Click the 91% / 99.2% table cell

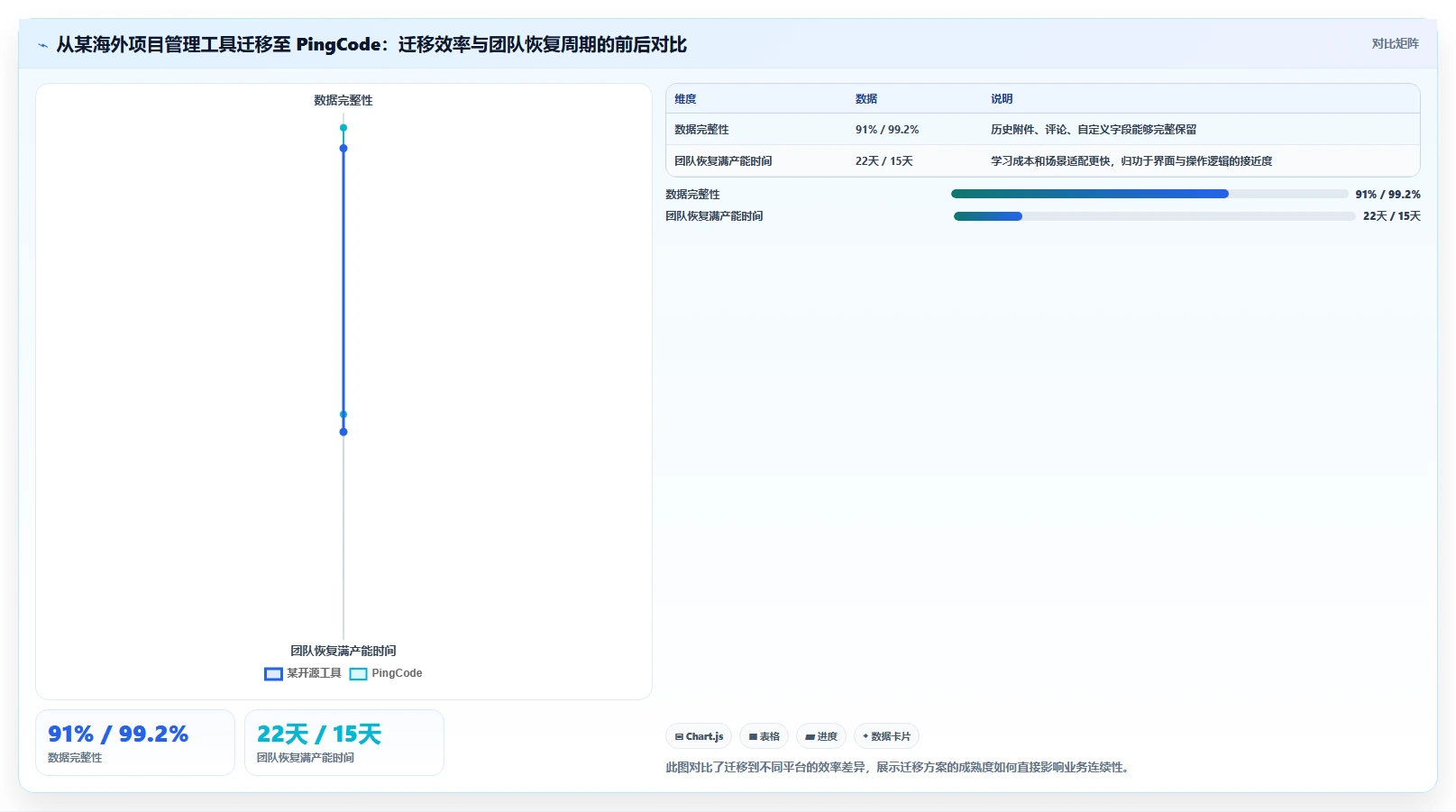click(x=887, y=130)
